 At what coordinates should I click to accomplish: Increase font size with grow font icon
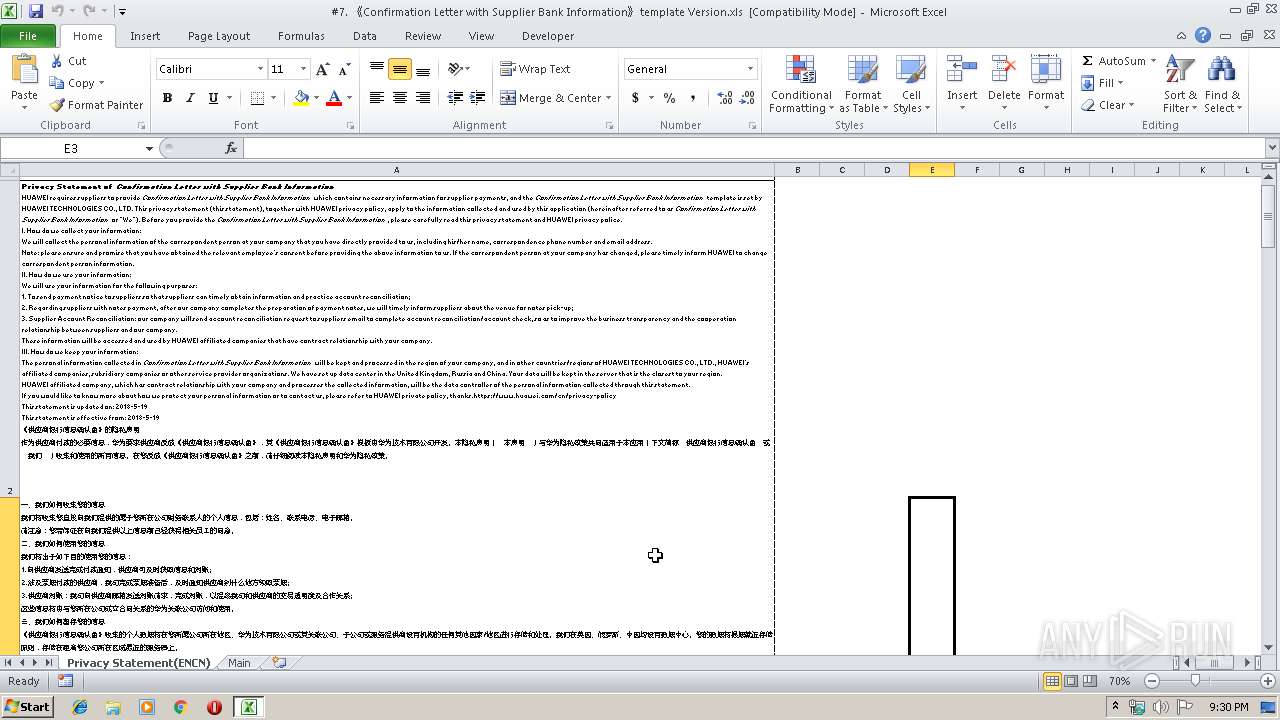[322, 69]
